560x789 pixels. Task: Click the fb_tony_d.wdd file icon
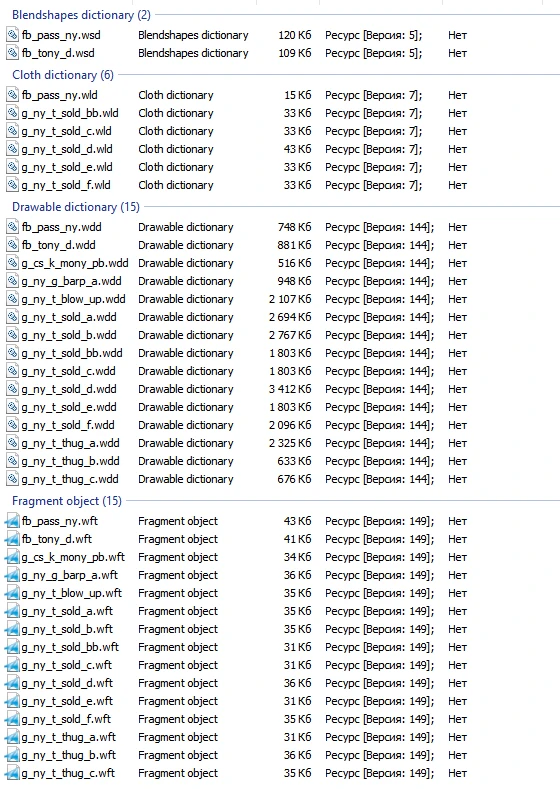(13, 245)
